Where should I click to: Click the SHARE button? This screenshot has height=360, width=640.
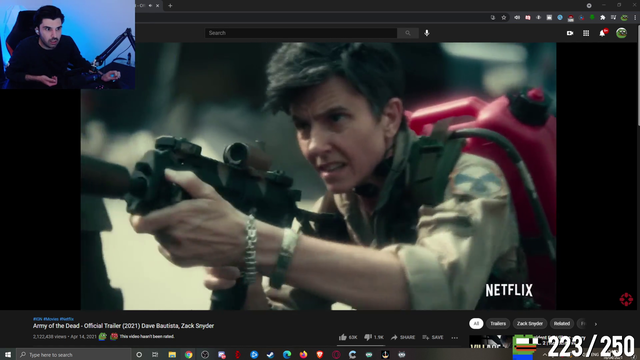pos(403,337)
